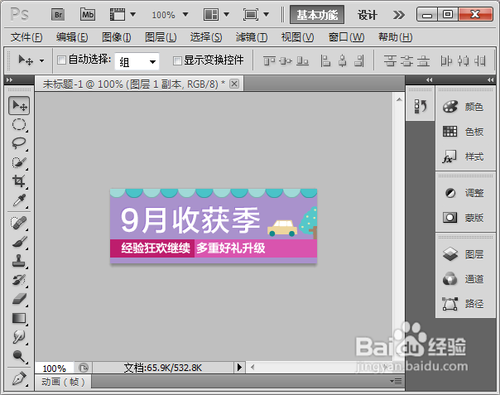500x395 pixels.
Task: Open the animation panel options menu
Action: pos(396,381)
